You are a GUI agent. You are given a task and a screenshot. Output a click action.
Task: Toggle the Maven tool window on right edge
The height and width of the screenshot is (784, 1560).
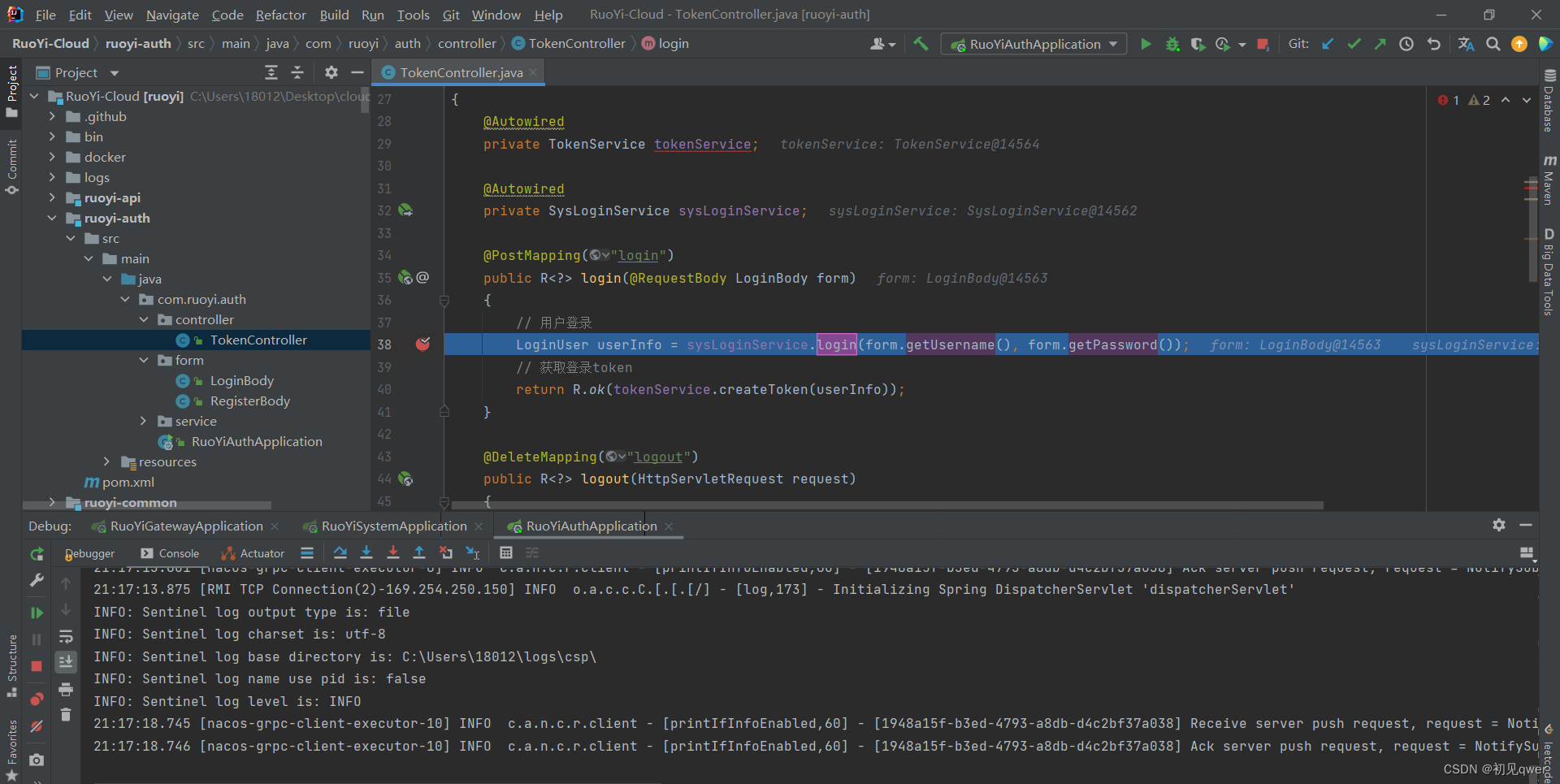(x=1549, y=180)
